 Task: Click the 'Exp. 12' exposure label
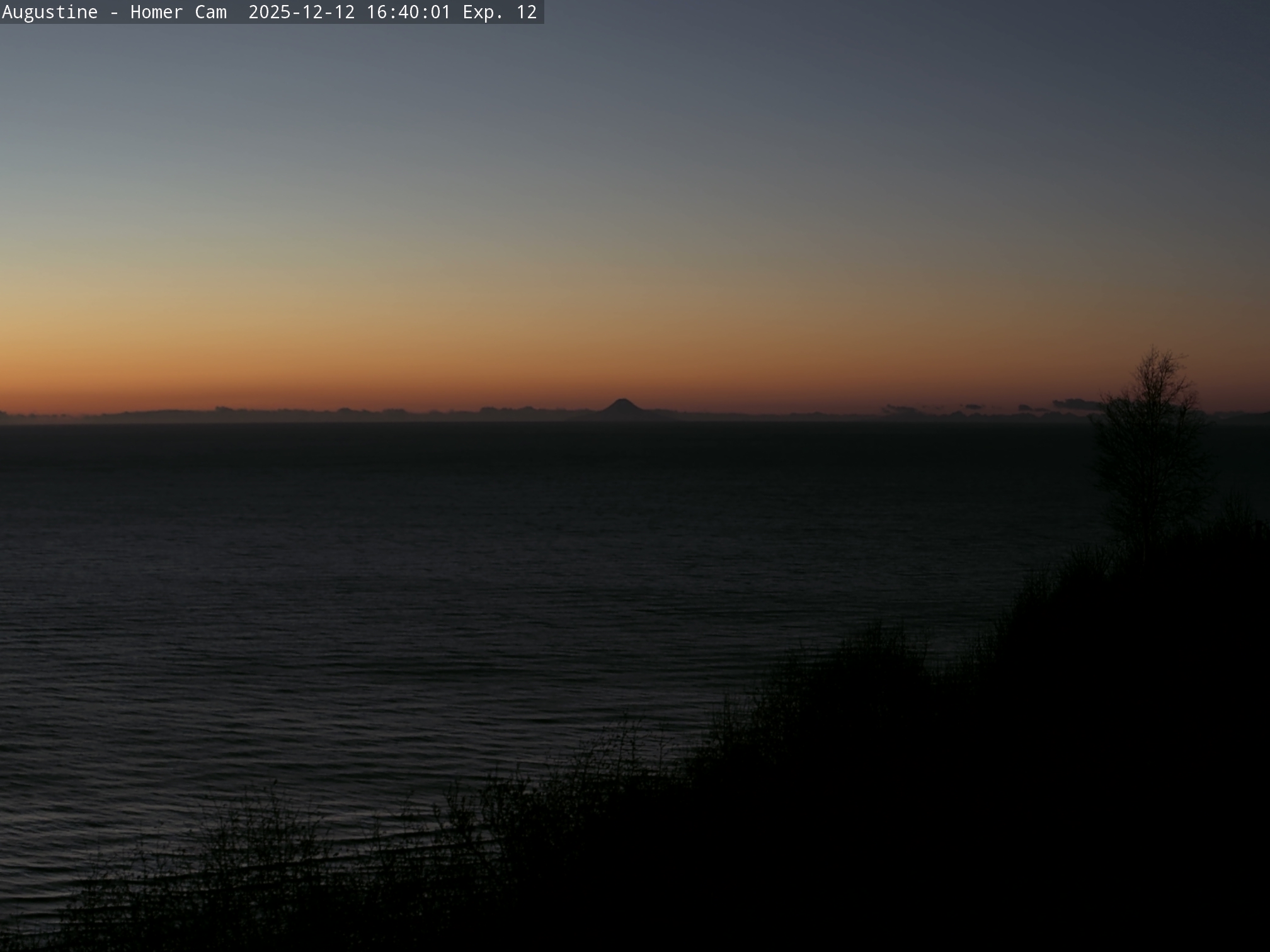tap(500, 12)
